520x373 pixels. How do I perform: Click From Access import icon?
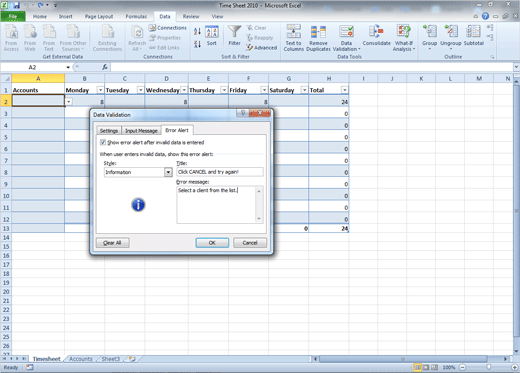click(11, 38)
